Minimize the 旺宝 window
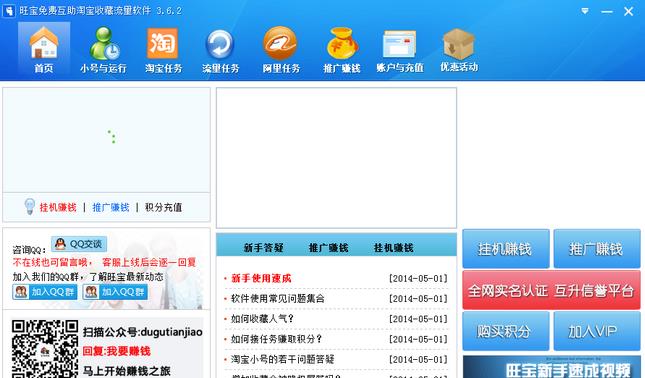The image size is (645, 378). 607,12
